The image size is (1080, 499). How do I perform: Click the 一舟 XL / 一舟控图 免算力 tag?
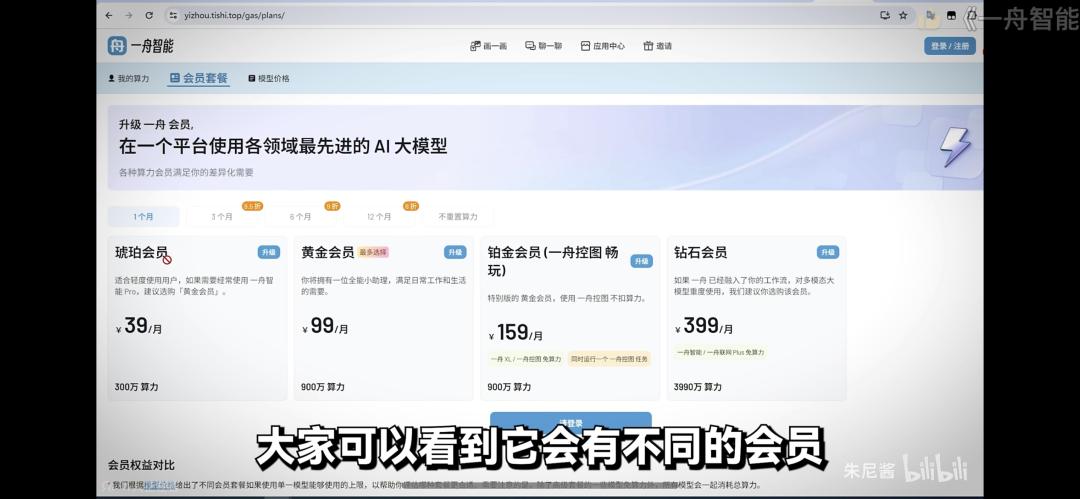pyautogui.click(x=526, y=359)
